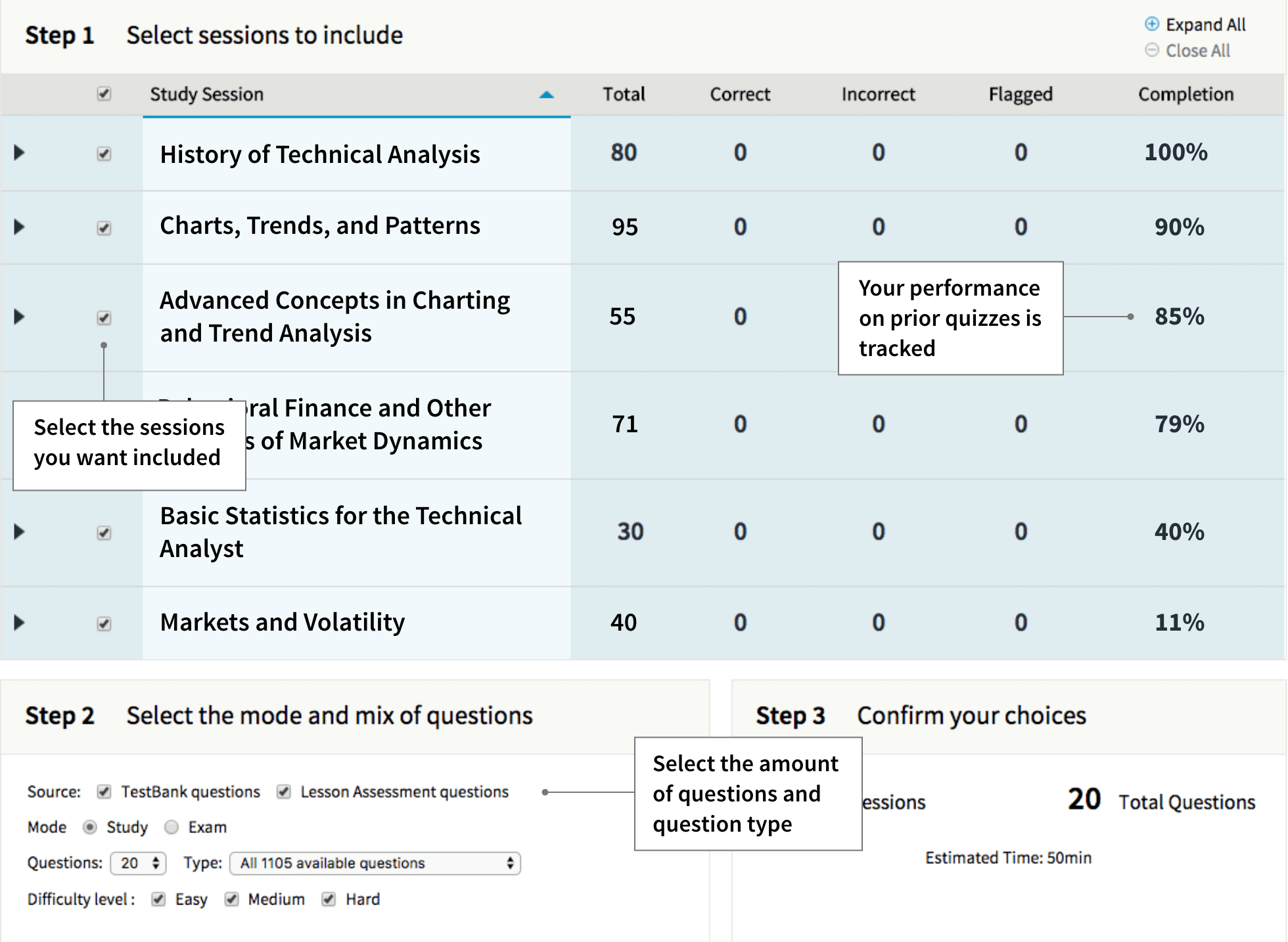Screen dimensions: 1288x942
Task: Open Advanced Concepts in Charting and Trend Analysis
Action: pos(335,317)
